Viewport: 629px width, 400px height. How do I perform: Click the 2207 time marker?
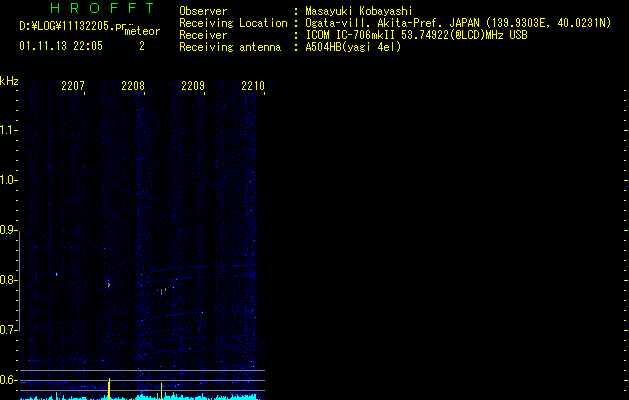[73, 86]
